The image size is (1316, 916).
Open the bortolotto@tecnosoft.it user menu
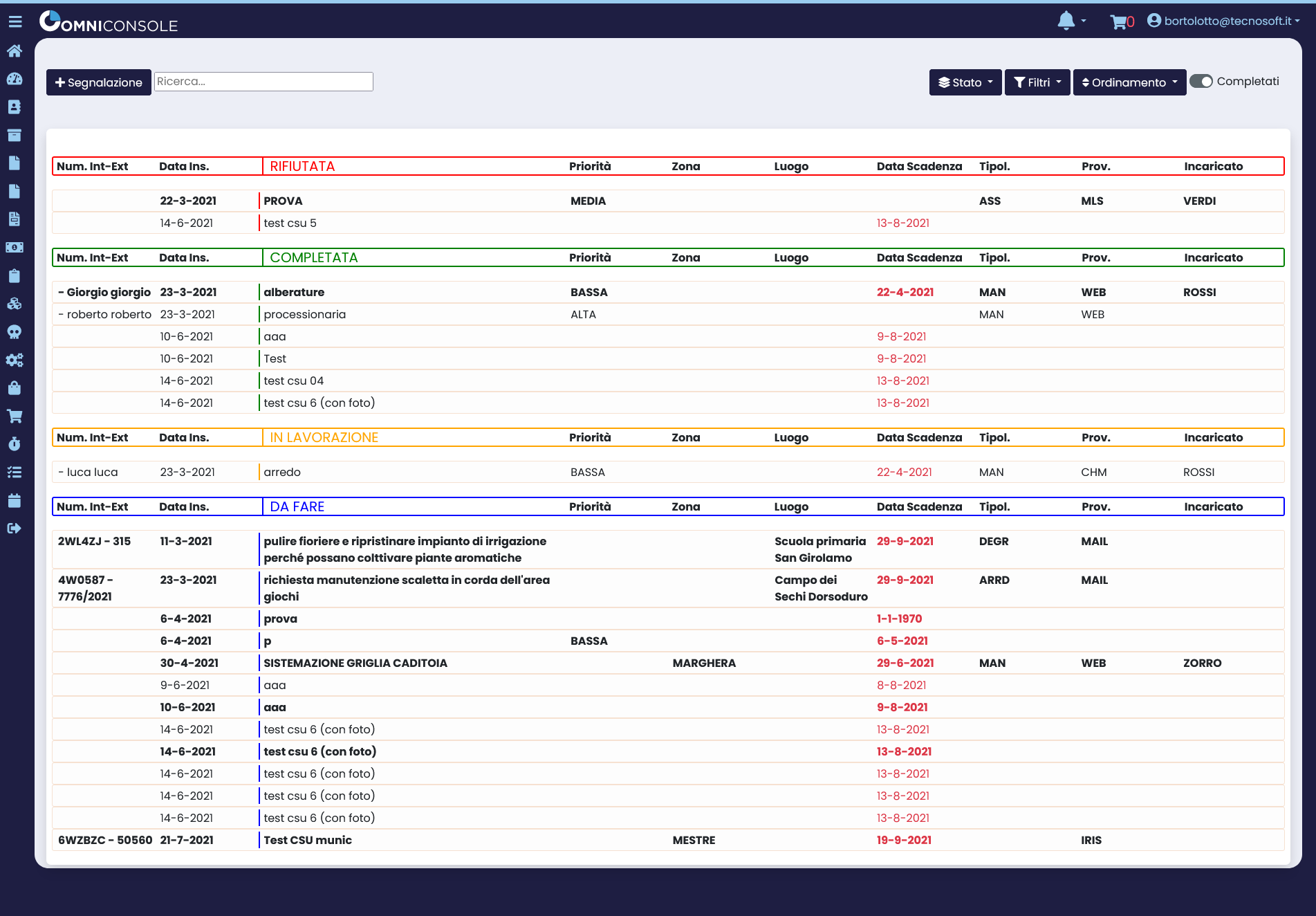[x=1223, y=21]
